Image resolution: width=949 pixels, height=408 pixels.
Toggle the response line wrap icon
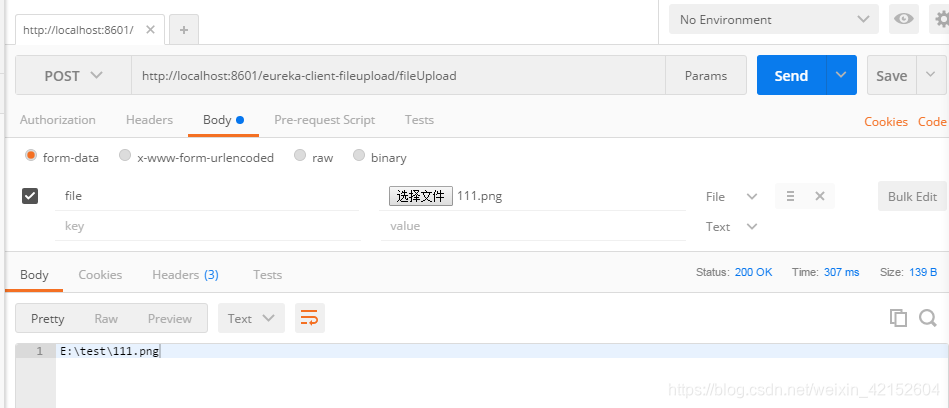coord(310,318)
